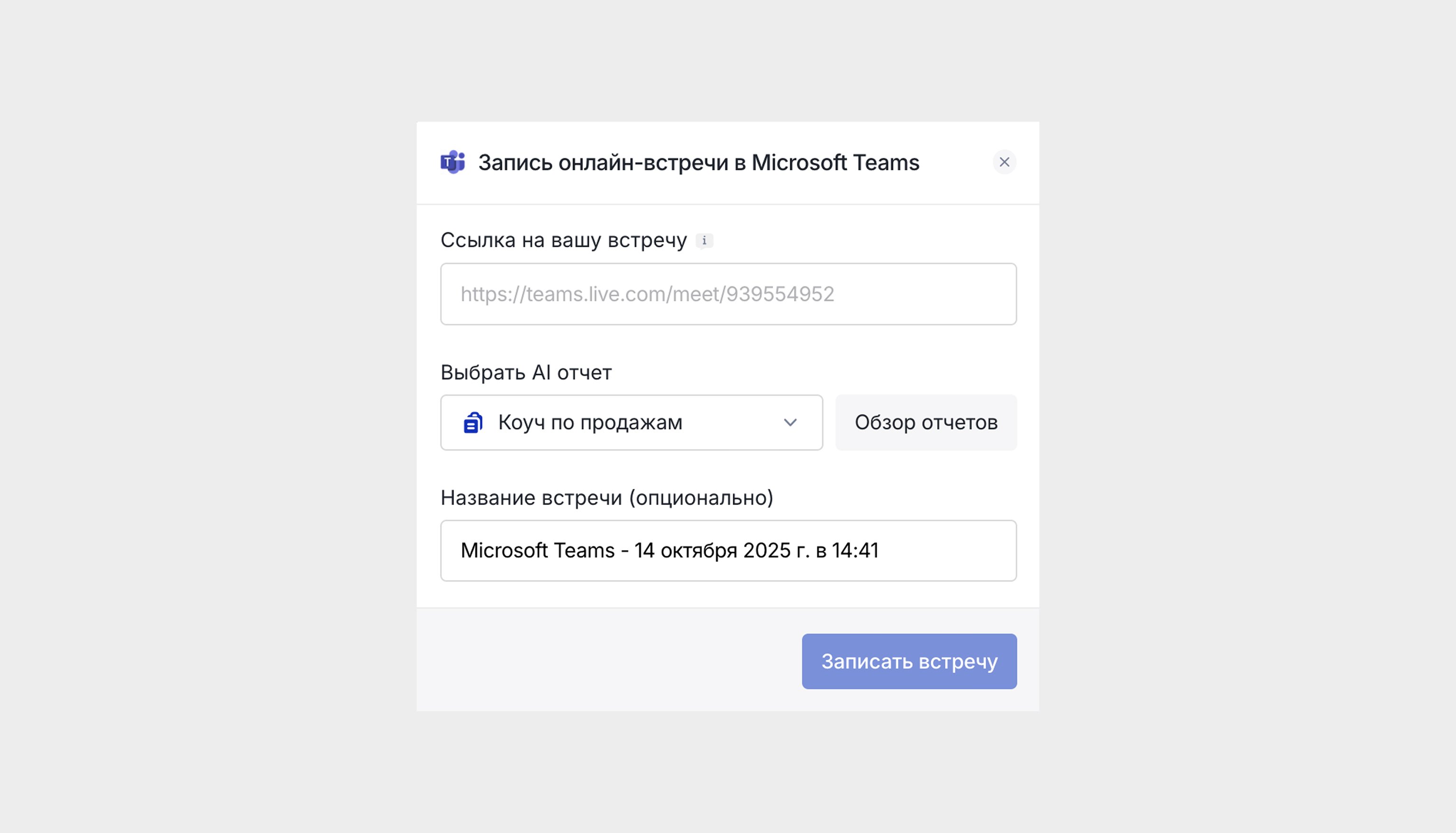Click "Microsoft Teams" text inside meeting name field

[x=538, y=551]
